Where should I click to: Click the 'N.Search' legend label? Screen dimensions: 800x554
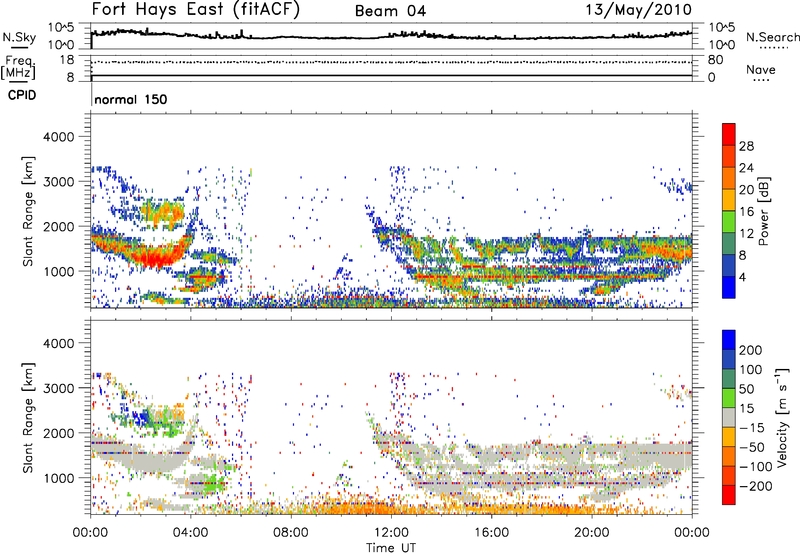coord(773,37)
